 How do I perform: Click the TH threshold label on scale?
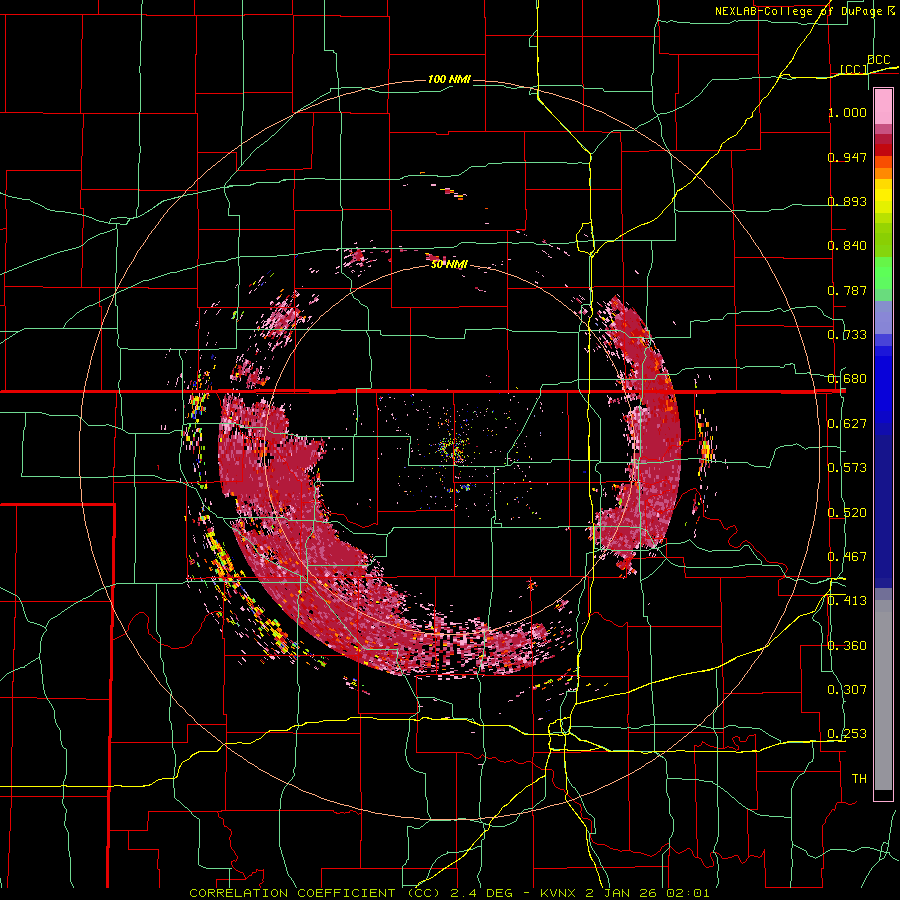(x=859, y=779)
